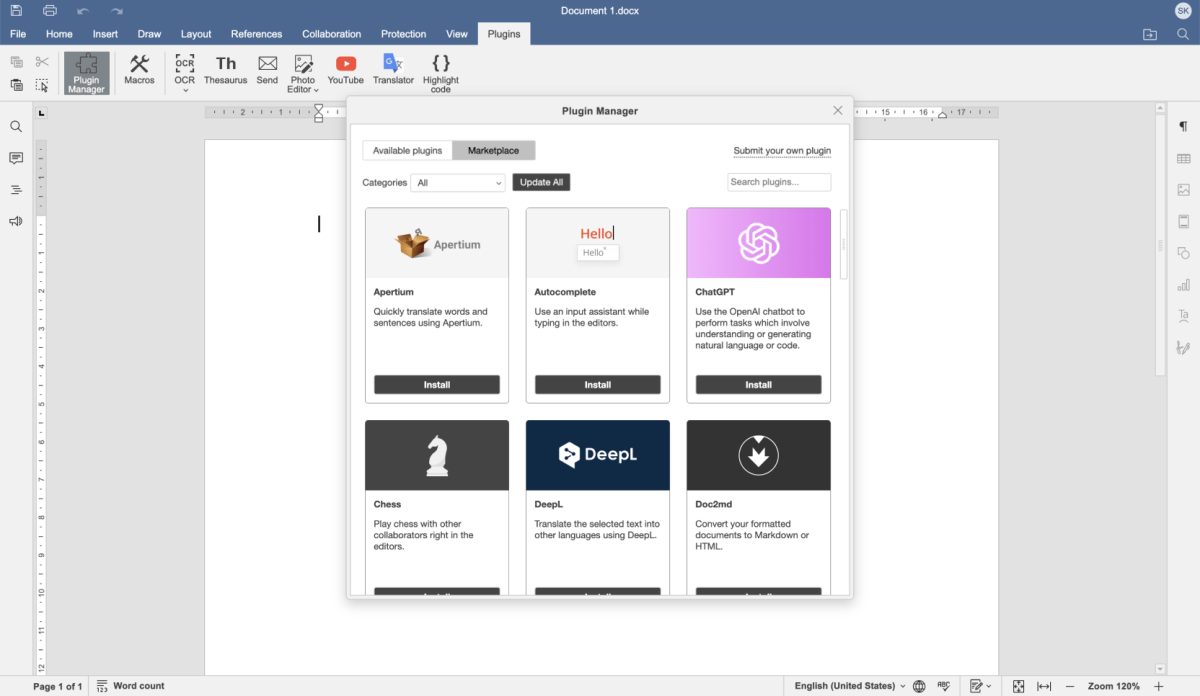
Task: Follow the Submit your own plugin link
Action: click(782, 151)
